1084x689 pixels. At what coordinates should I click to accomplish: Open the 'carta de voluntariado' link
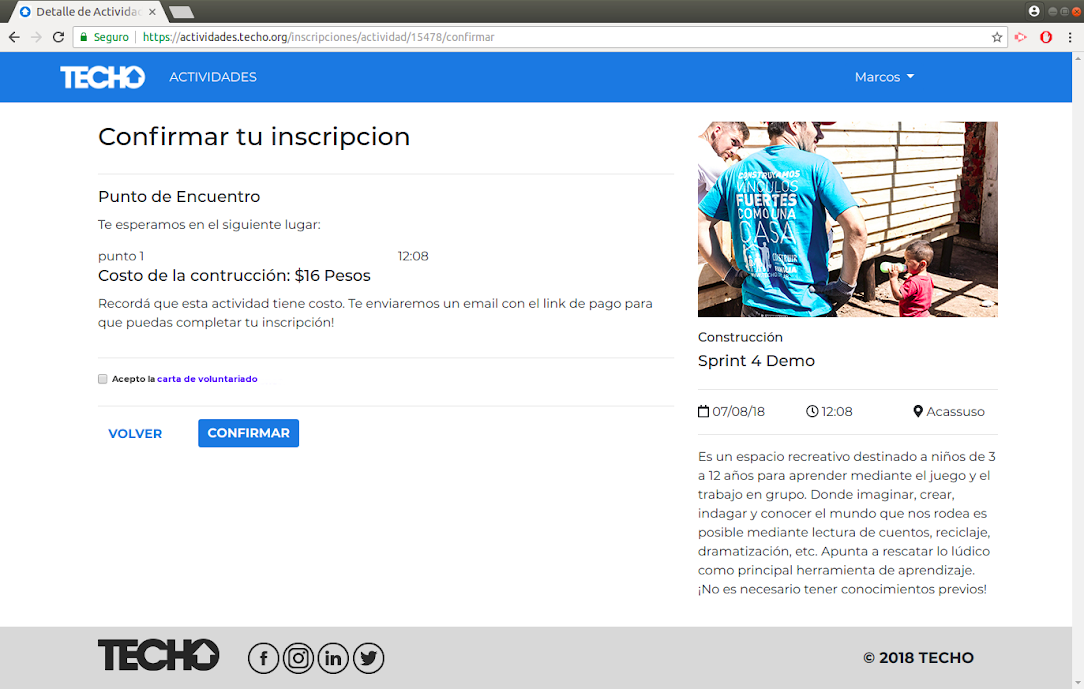207,379
